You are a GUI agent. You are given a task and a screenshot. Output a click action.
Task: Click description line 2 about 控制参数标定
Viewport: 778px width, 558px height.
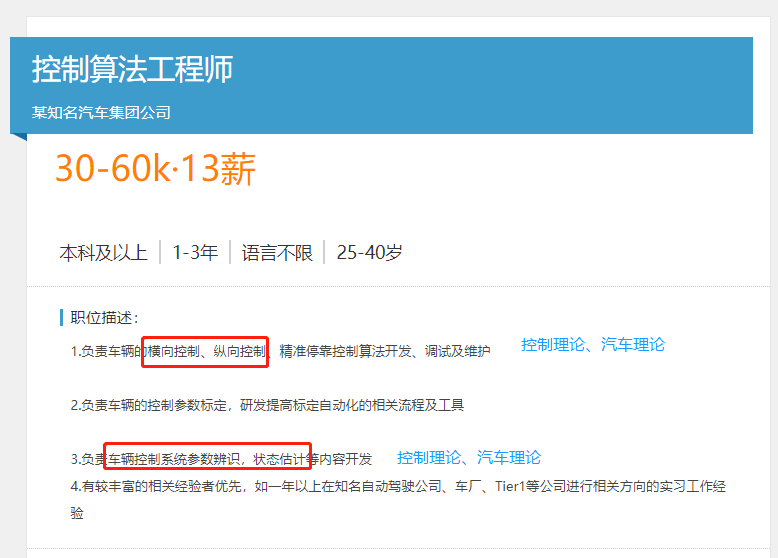pyautogui.click(x=267, y=405)
